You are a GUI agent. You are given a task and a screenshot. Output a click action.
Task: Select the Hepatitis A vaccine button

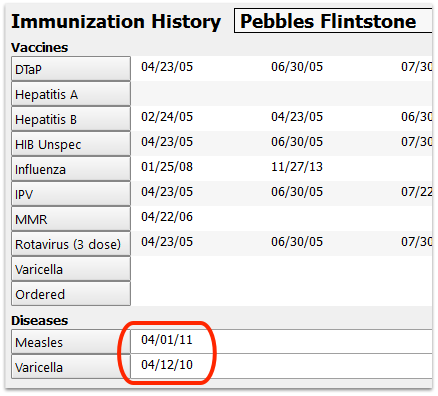[71, 94]
